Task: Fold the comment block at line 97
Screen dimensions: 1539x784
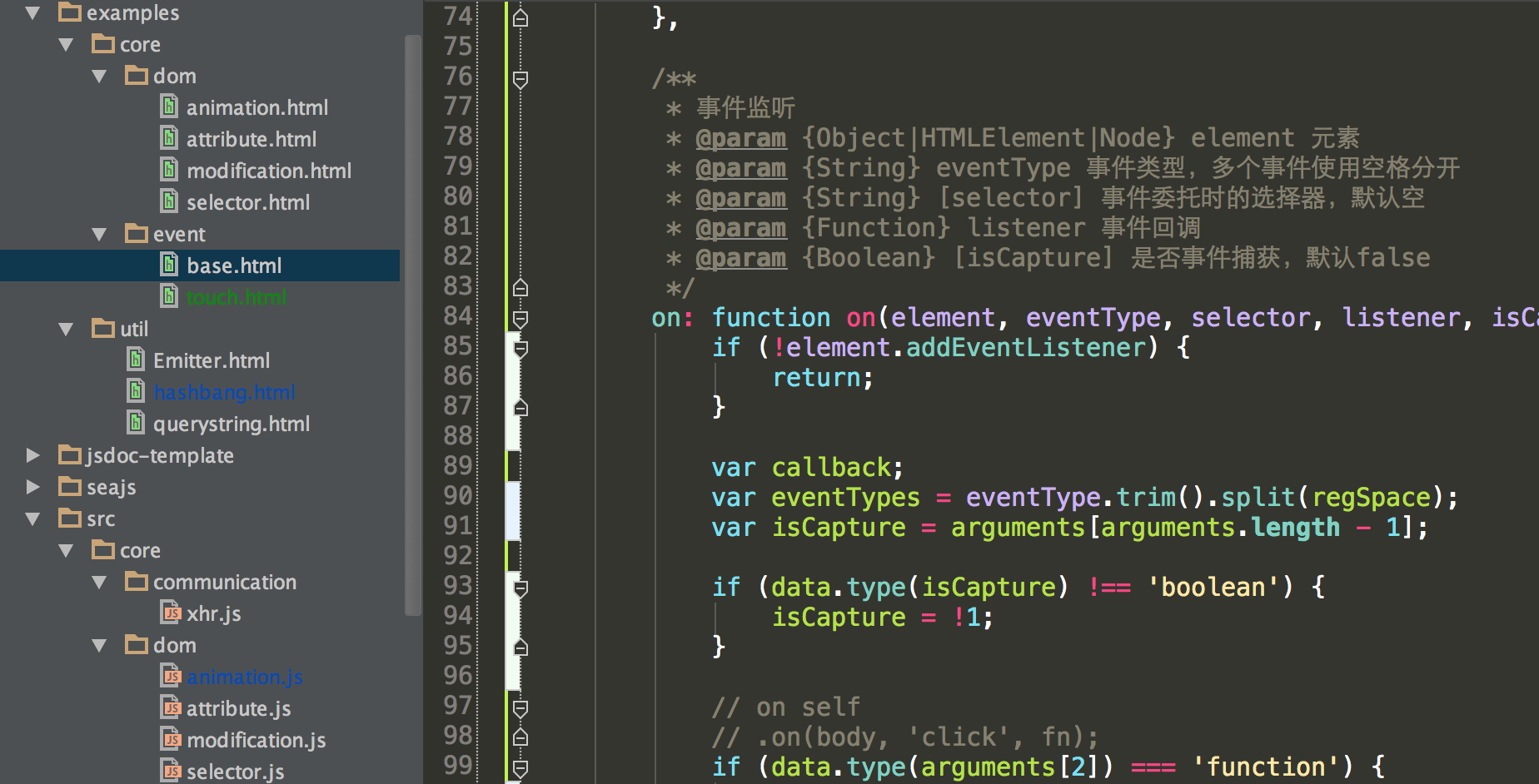Action: 520,708
